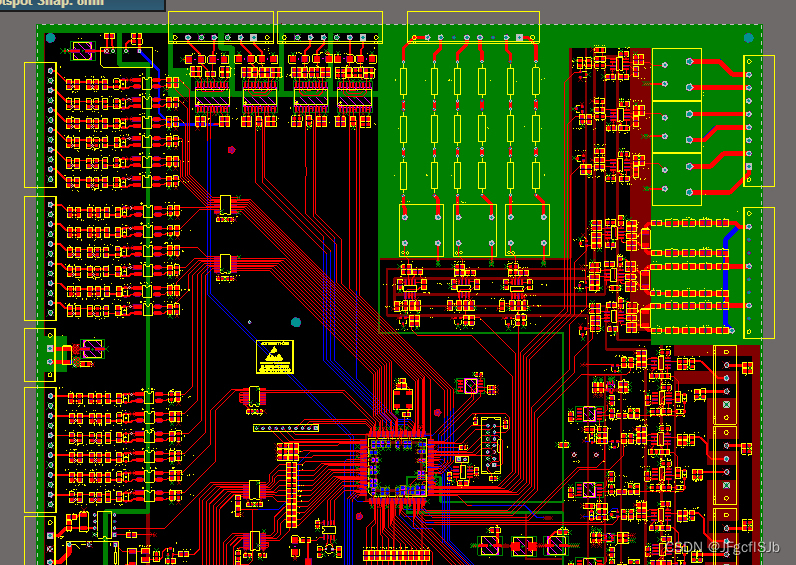
Task: Select magenta-outlined part above the dual-row header
Action: pyautogui.click(x=471, y=386)
